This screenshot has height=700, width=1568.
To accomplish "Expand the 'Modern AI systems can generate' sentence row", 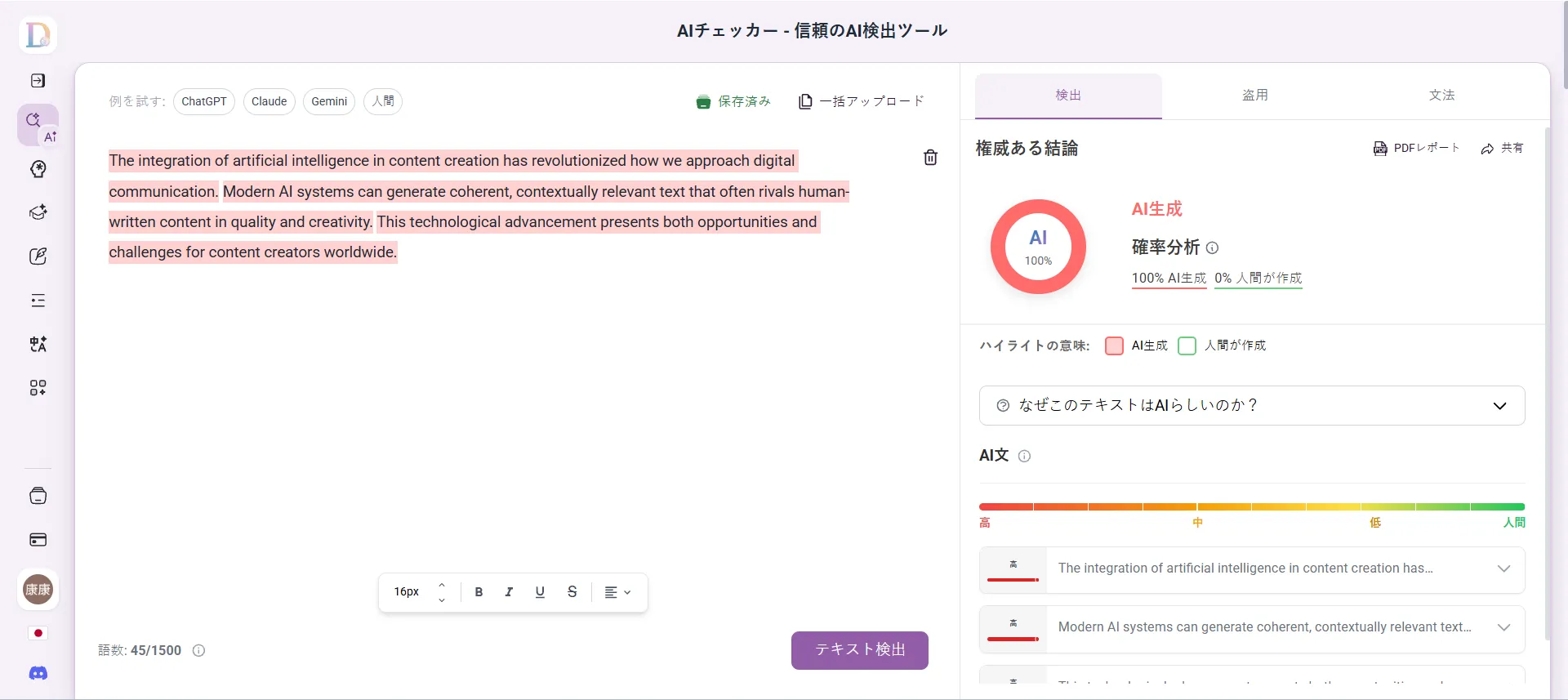I will [1252, 628].
